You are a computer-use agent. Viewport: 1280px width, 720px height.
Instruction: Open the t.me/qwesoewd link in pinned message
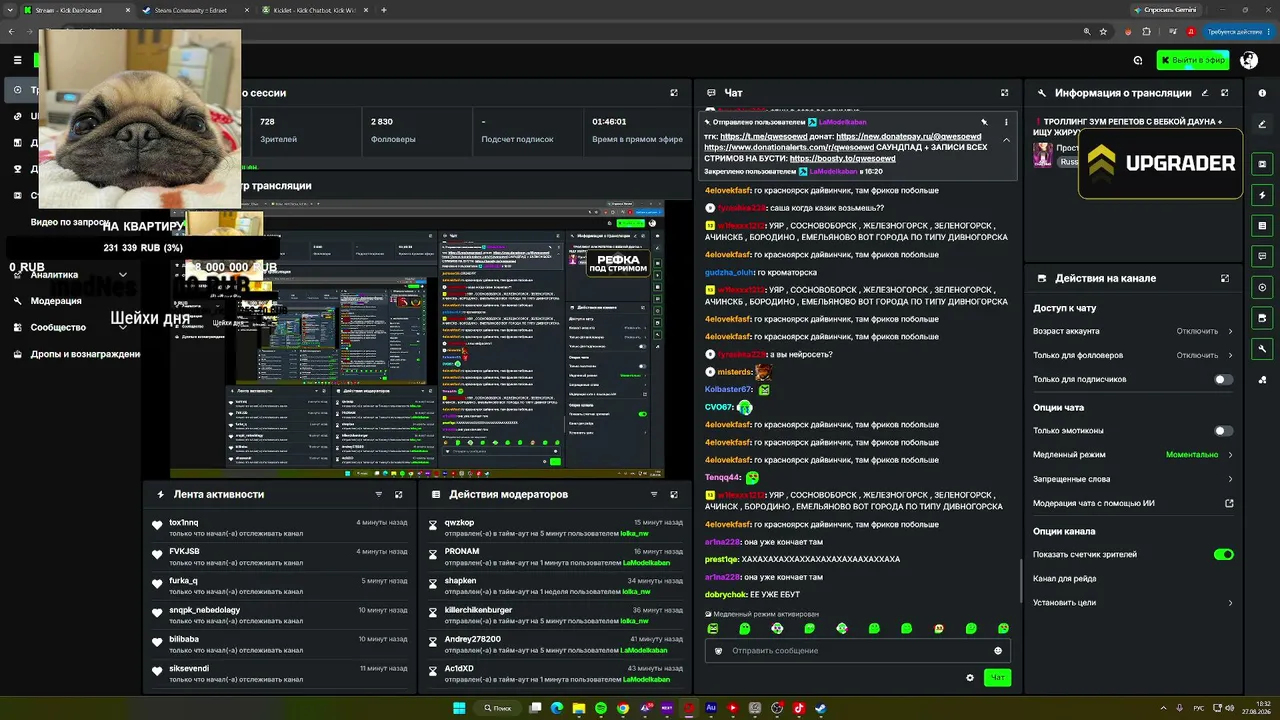[764, 136]
